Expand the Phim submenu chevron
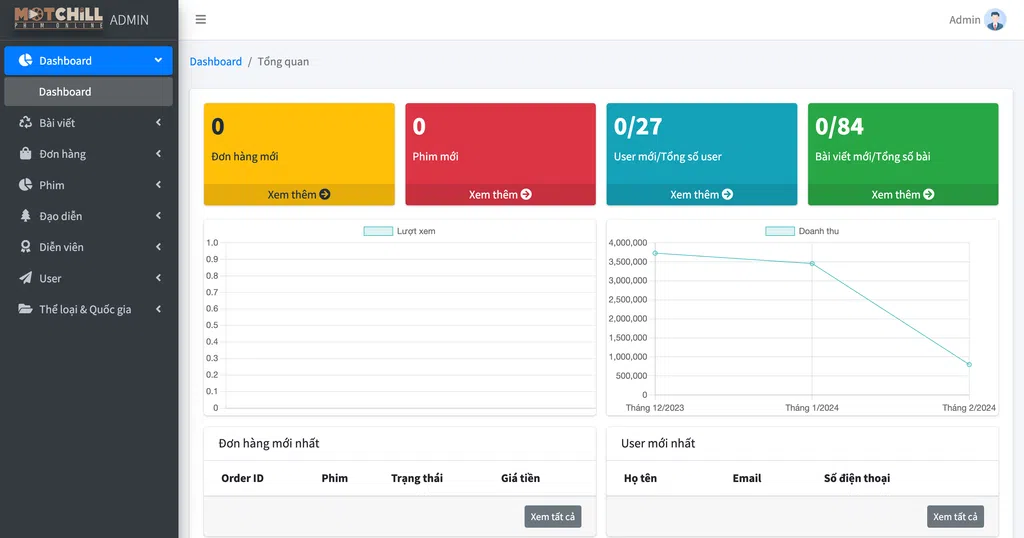1024x538 pixels. [158, 185]
